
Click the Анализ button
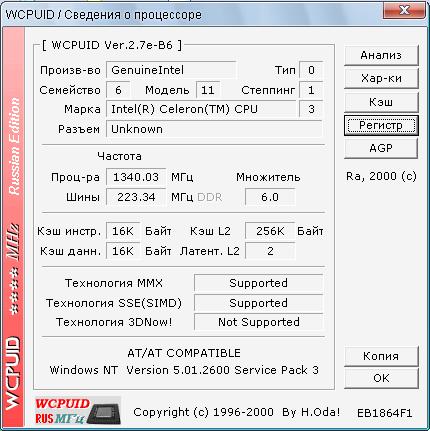point(381,55)
